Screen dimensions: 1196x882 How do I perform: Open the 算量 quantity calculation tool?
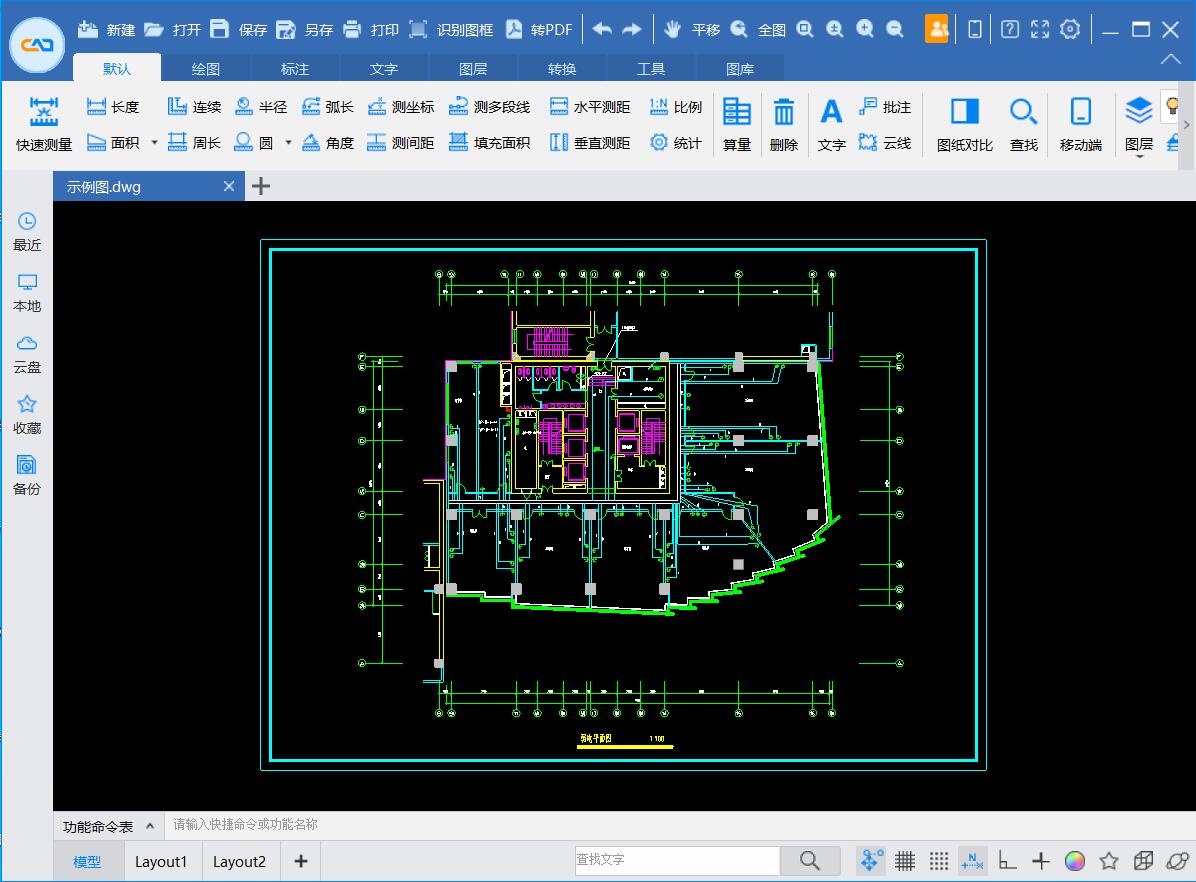click(x=737, y=124)
